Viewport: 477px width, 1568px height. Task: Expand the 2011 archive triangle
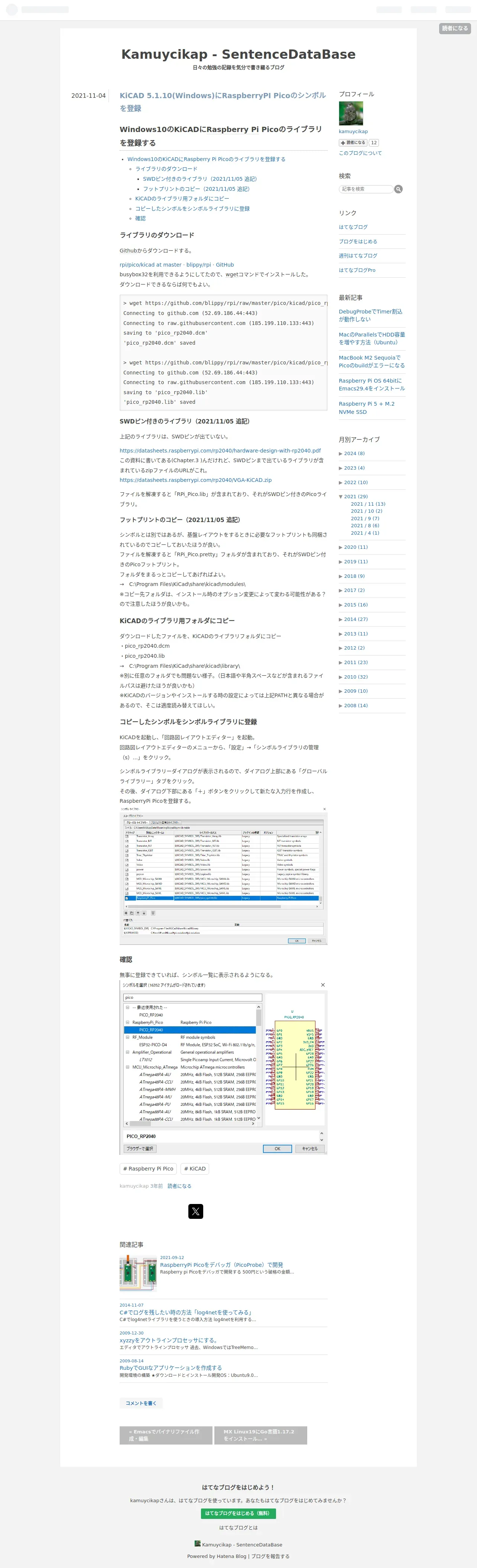[x=341, y=662]
